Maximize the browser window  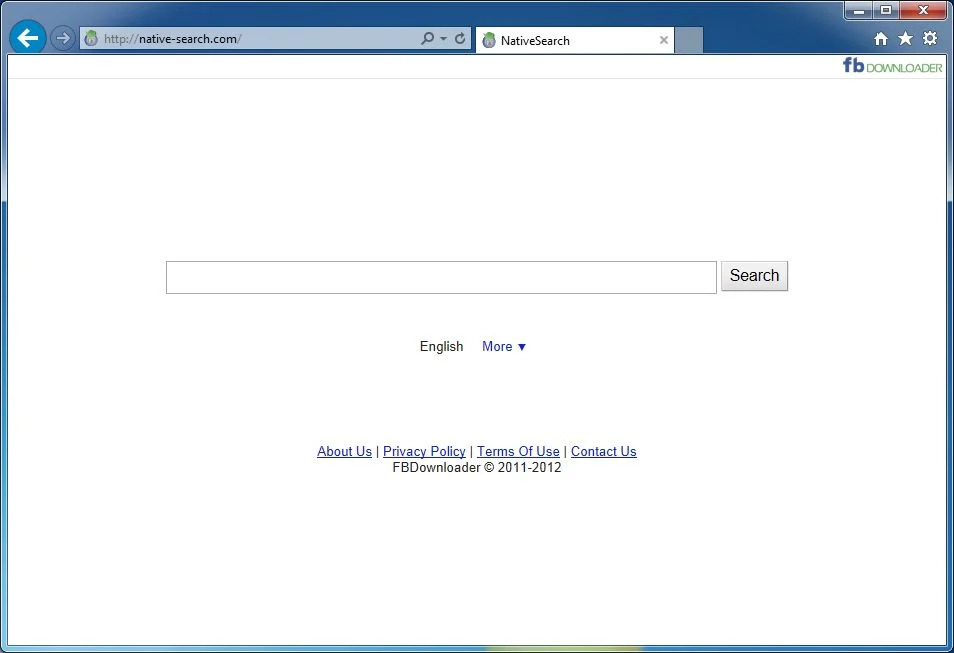coord(886,10)
